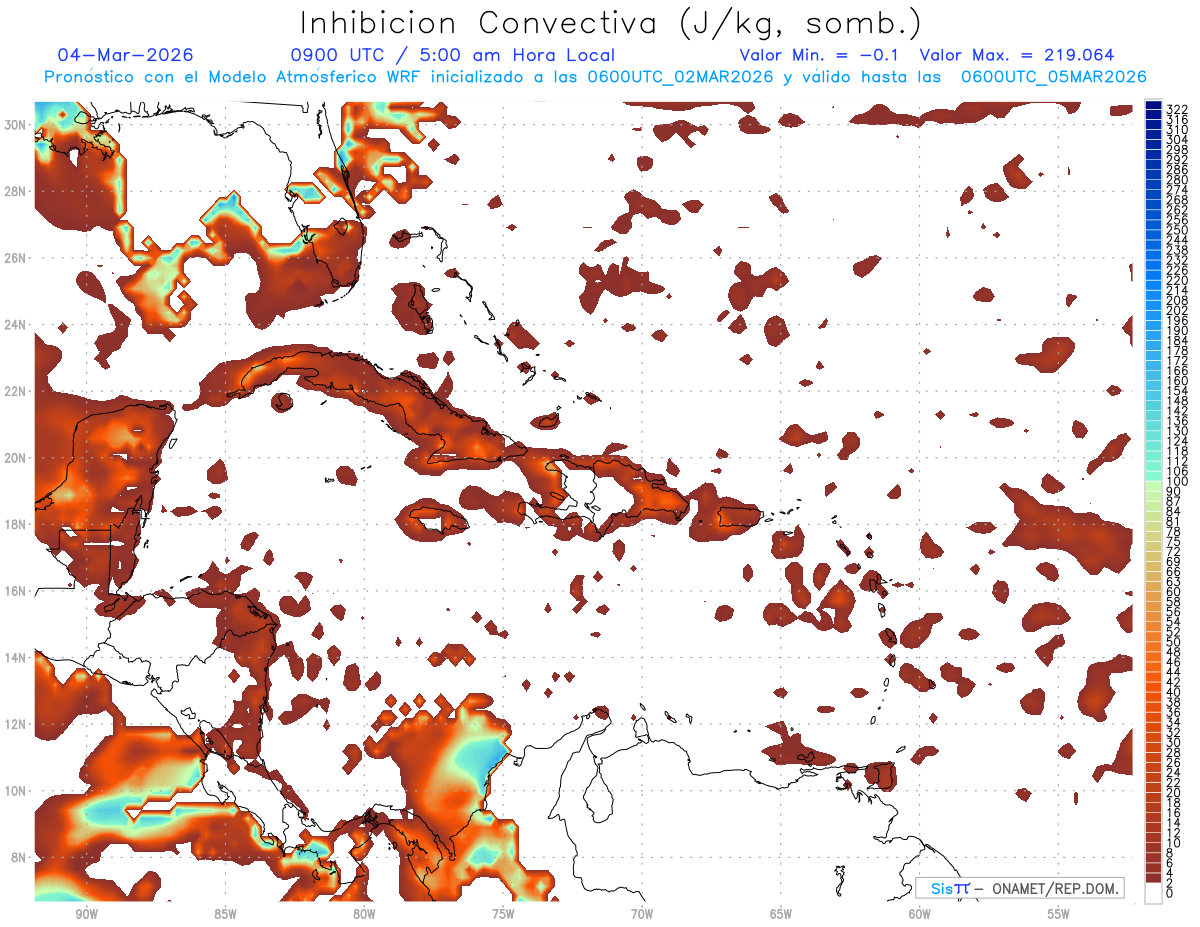Click the '24N' latitude label

(17, 324)
